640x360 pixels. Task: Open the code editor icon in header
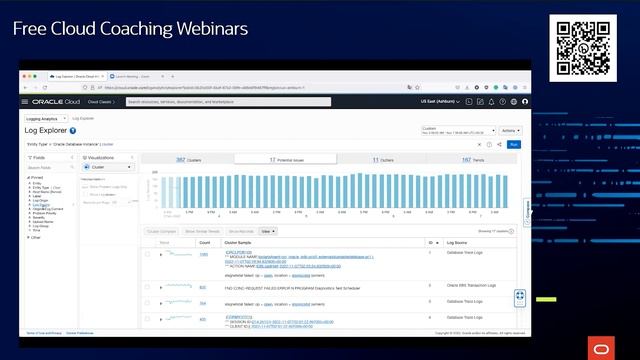[x=480, y=102]
